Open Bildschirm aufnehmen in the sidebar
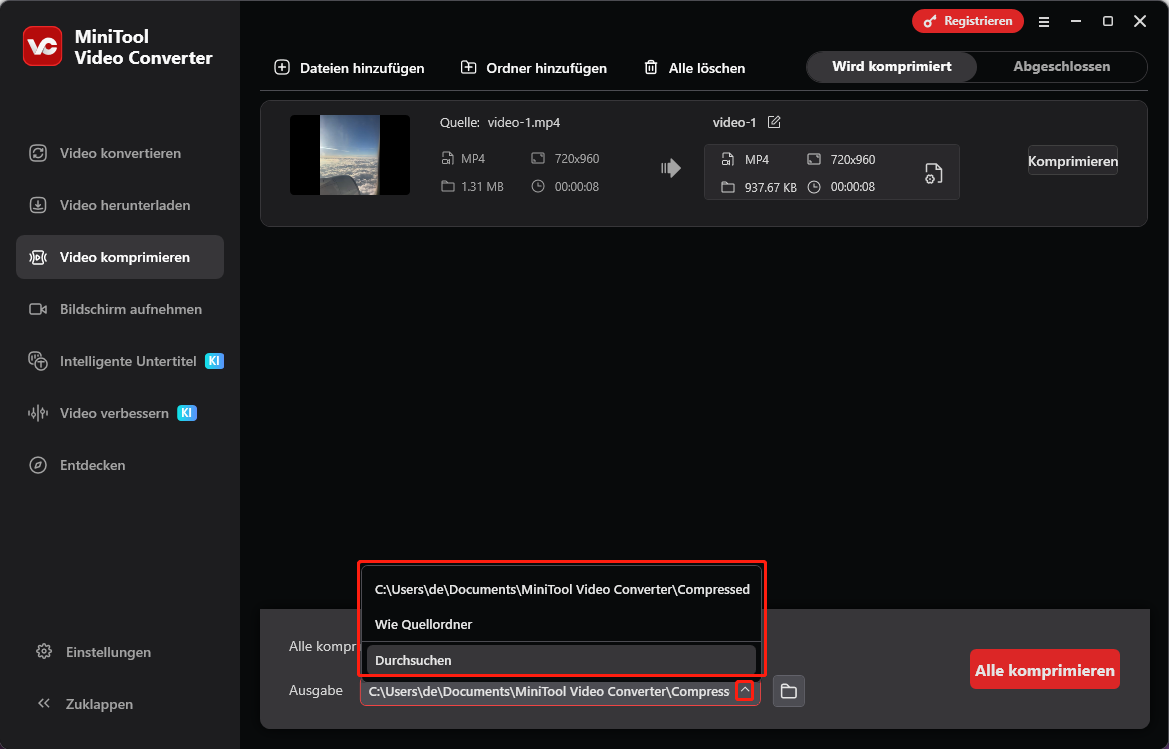1169x749 pixels. [x=119, y=309]
